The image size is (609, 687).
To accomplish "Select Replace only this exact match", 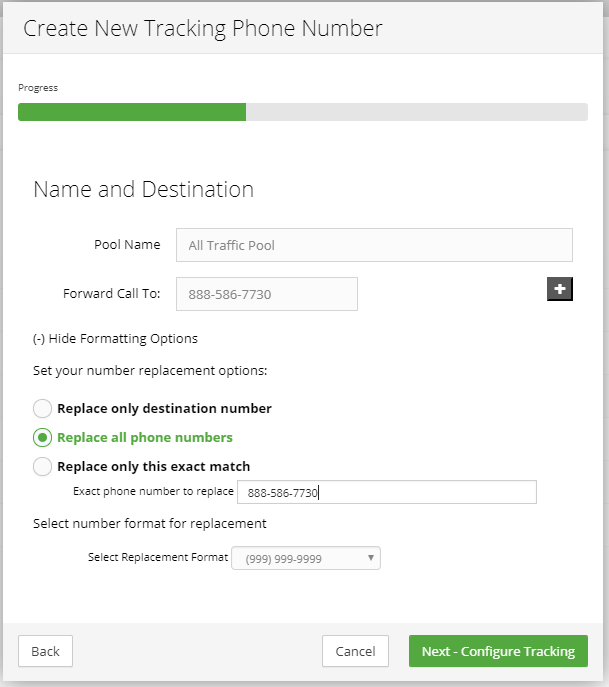I will (42, 466).
